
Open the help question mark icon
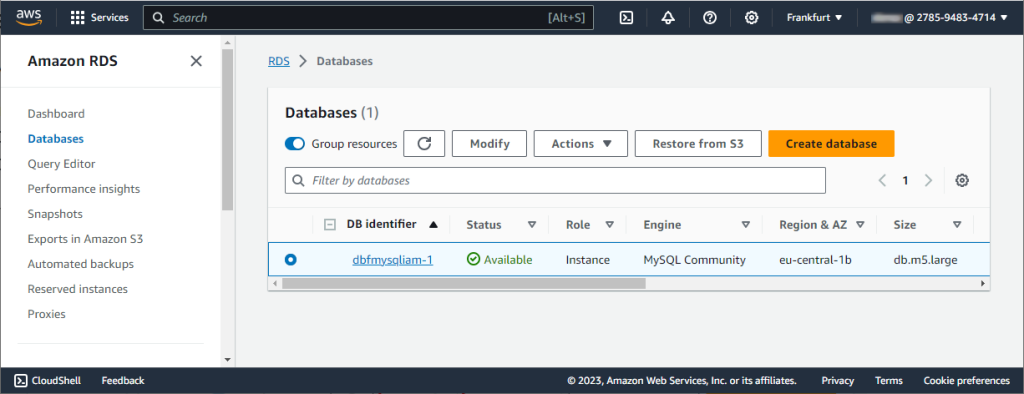710,18
